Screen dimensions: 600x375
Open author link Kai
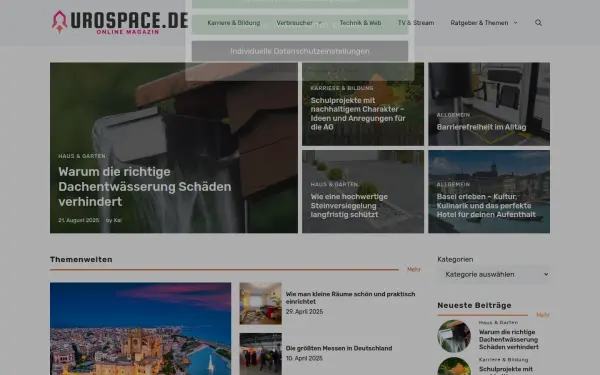(x=117, y=220)
